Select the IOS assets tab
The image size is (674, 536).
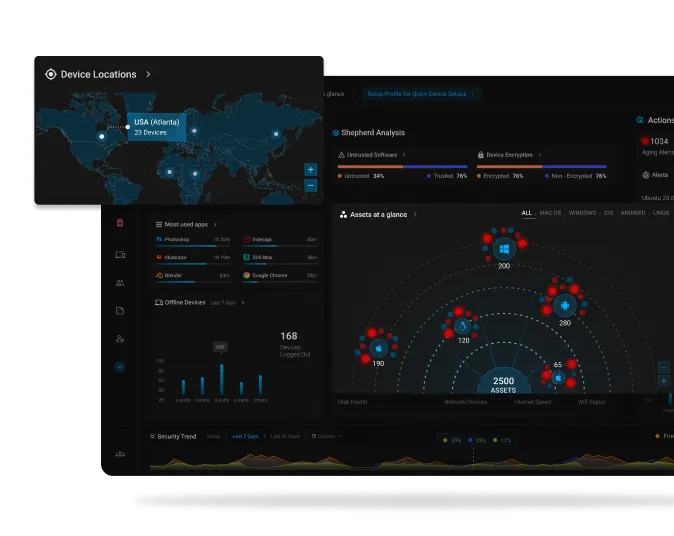tap(608, 213)
